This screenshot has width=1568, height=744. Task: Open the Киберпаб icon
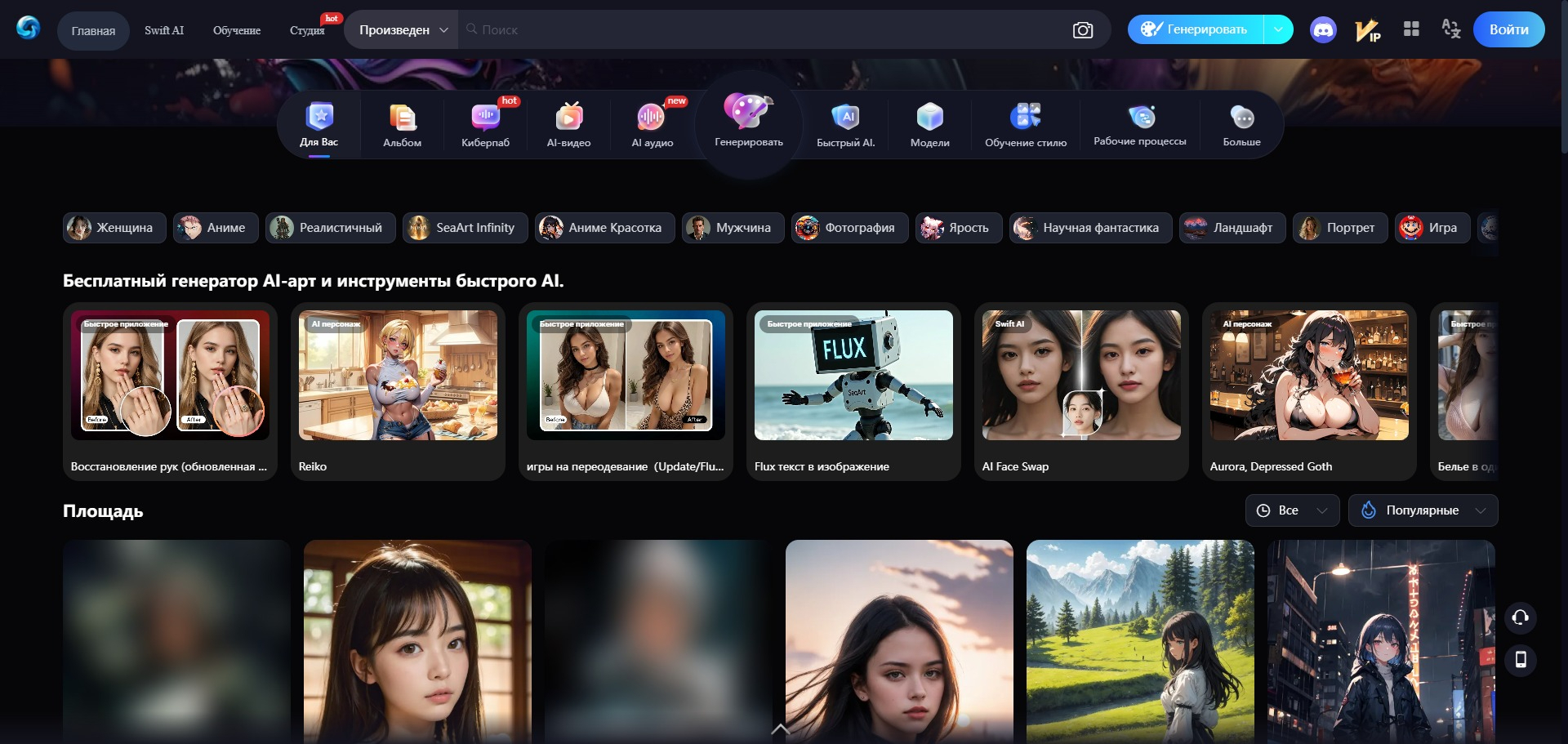(x=485, y=118)
